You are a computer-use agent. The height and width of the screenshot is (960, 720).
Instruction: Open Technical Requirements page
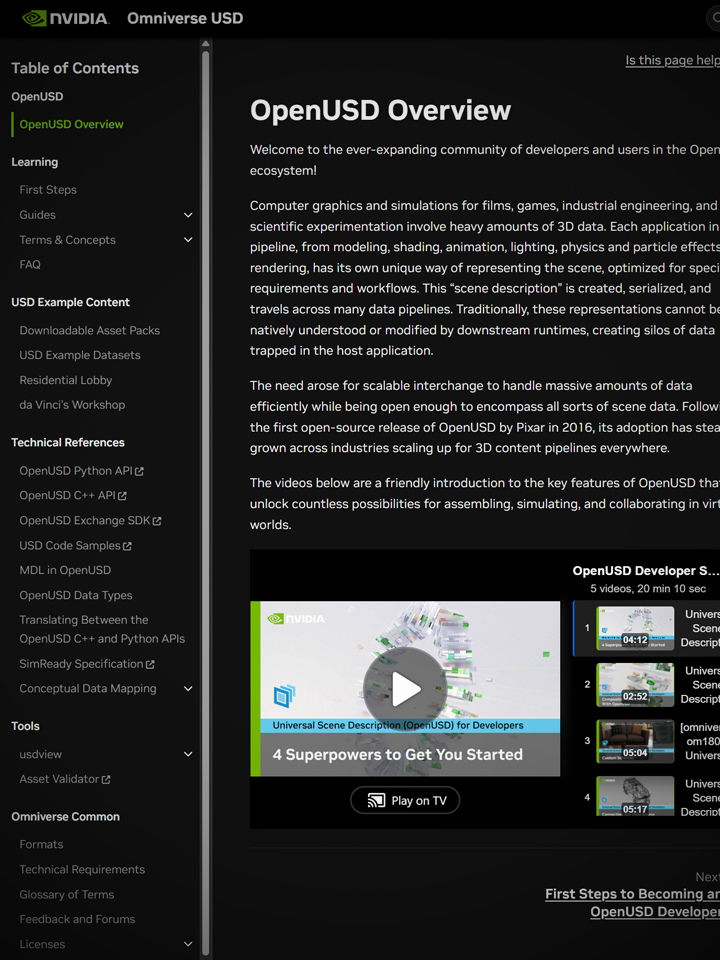[x=82, y=869]
